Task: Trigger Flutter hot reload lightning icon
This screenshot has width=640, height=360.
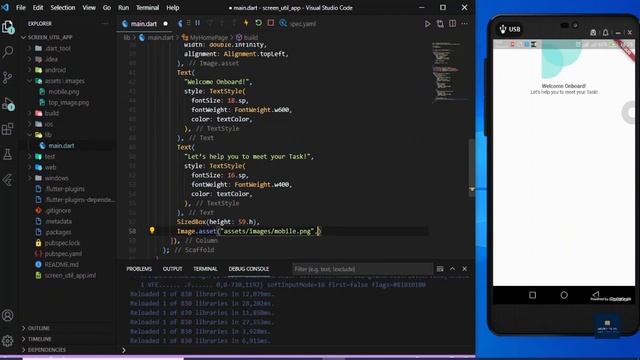Action: pyautogui.click(x=246, y=23)
